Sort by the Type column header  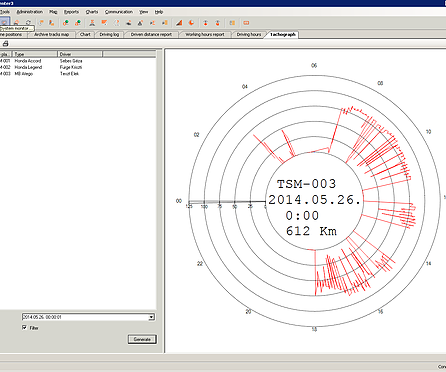pos(35,54)
